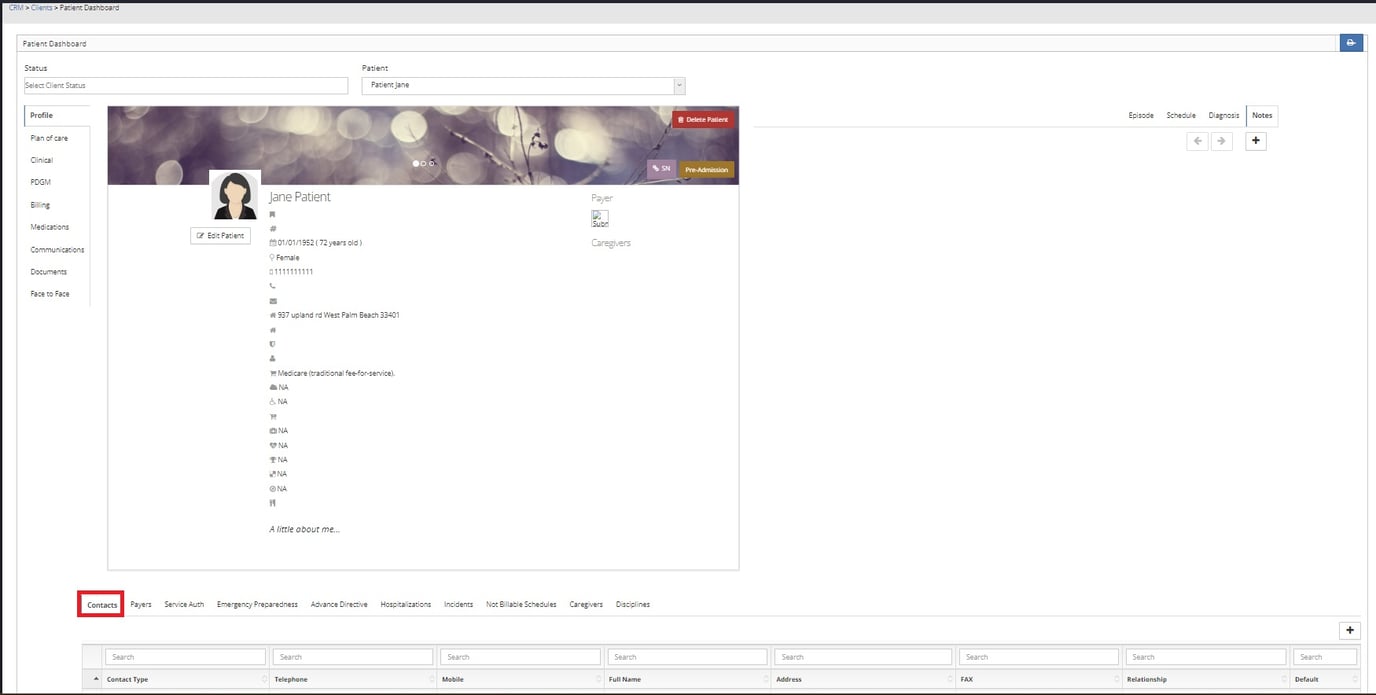The width and height of the screenshot is (1376, 695).
Task: Click the SN tag badge
Action: [x=661, y=169]
